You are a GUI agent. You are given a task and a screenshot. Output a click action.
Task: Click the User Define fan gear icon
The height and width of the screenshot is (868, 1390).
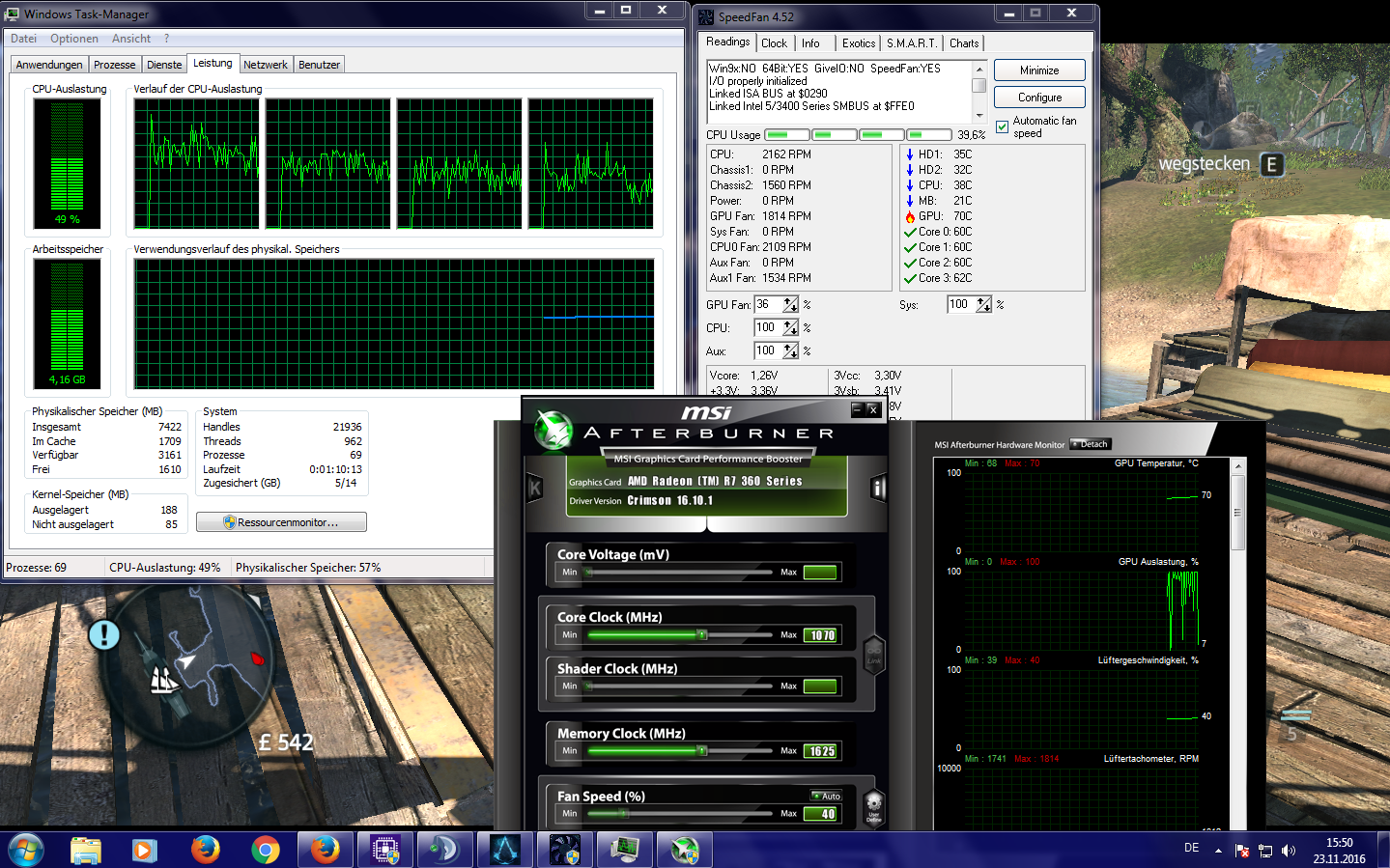coord(873,806)
